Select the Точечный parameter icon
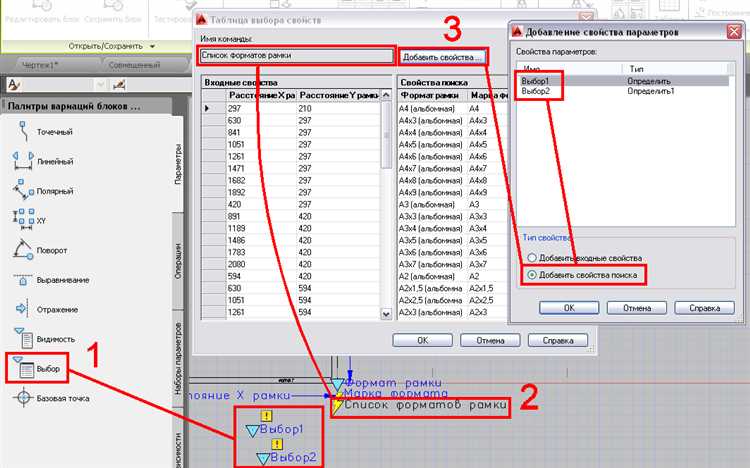This screenshot has width=750, height=468. click(22, 131)
